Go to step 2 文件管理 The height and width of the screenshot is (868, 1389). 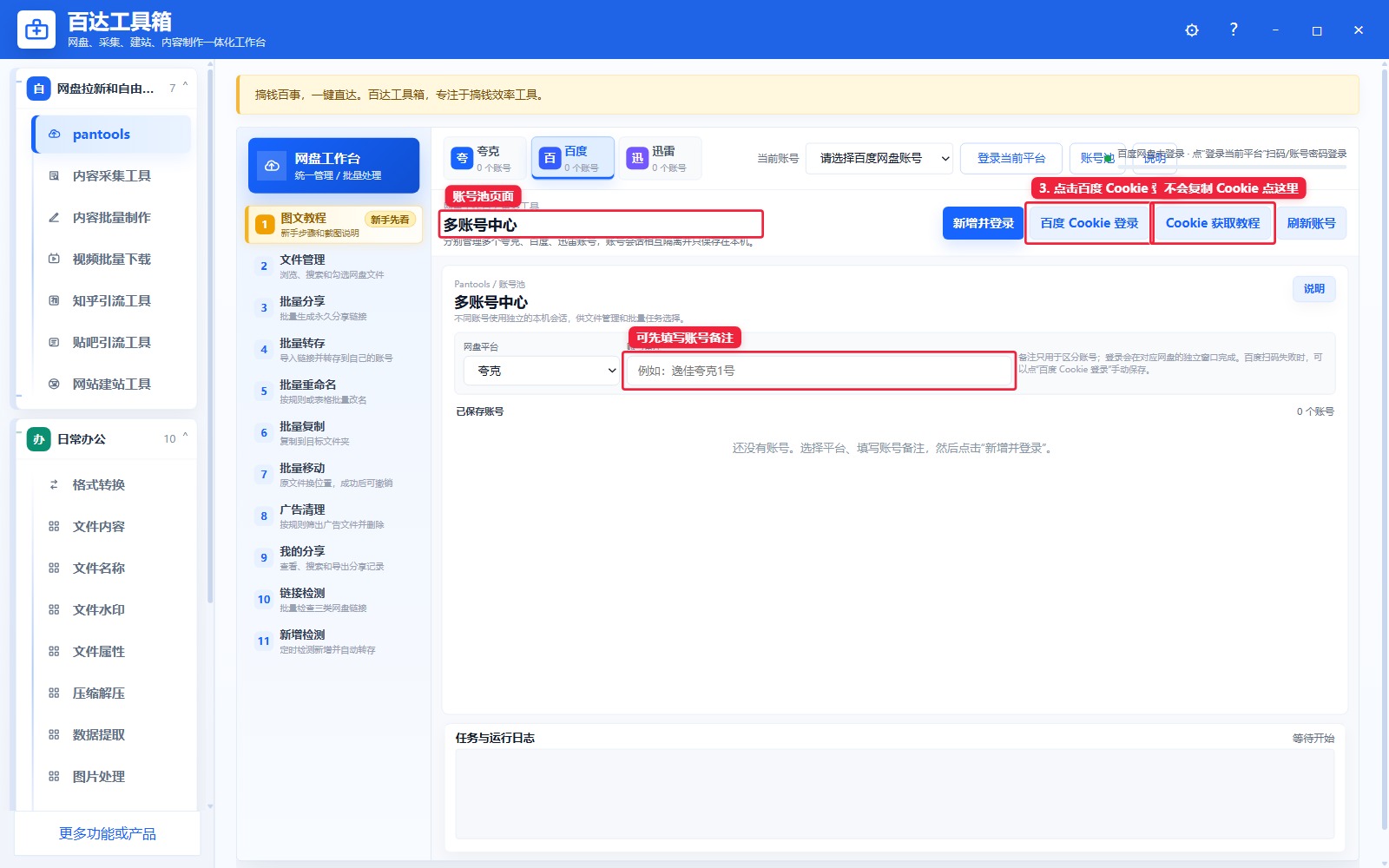(x=334, y=266)
